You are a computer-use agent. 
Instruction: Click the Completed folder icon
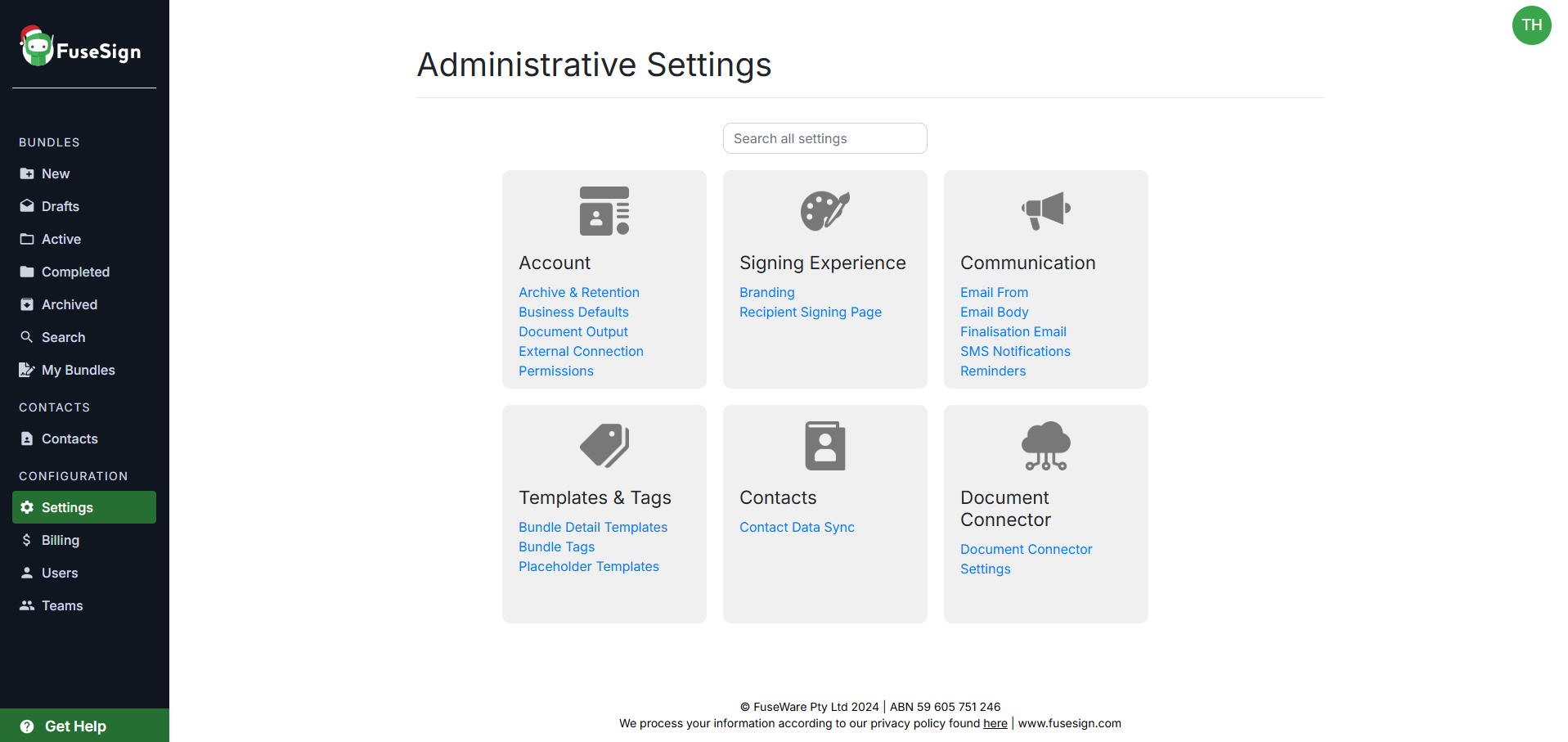(27, 272)
